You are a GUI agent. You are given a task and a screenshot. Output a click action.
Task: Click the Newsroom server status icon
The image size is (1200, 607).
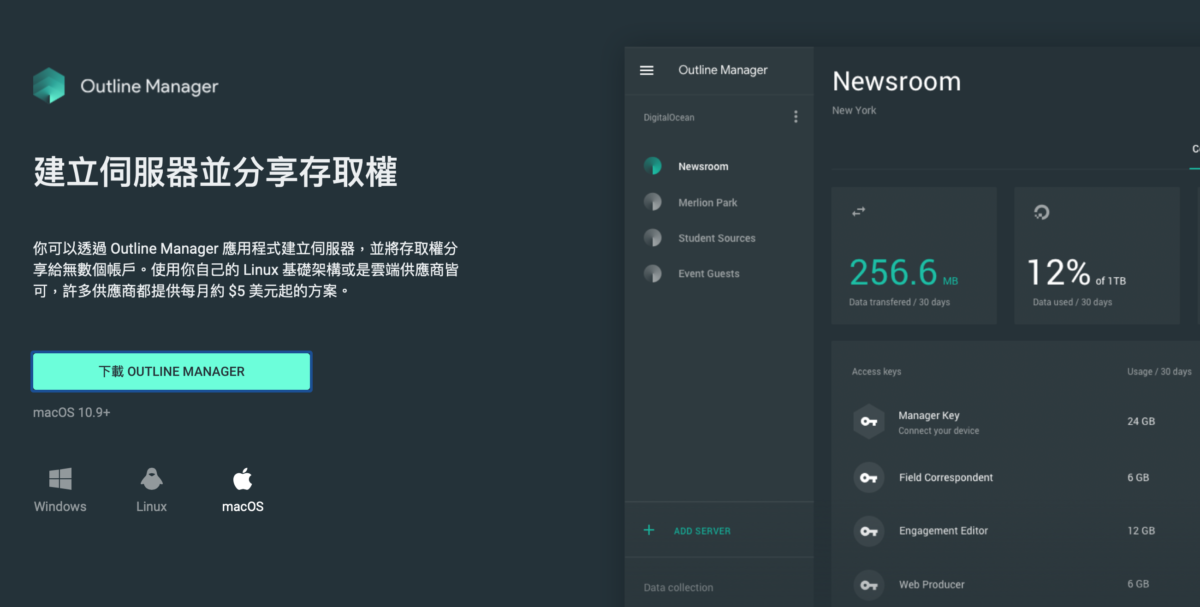(653, 166)
